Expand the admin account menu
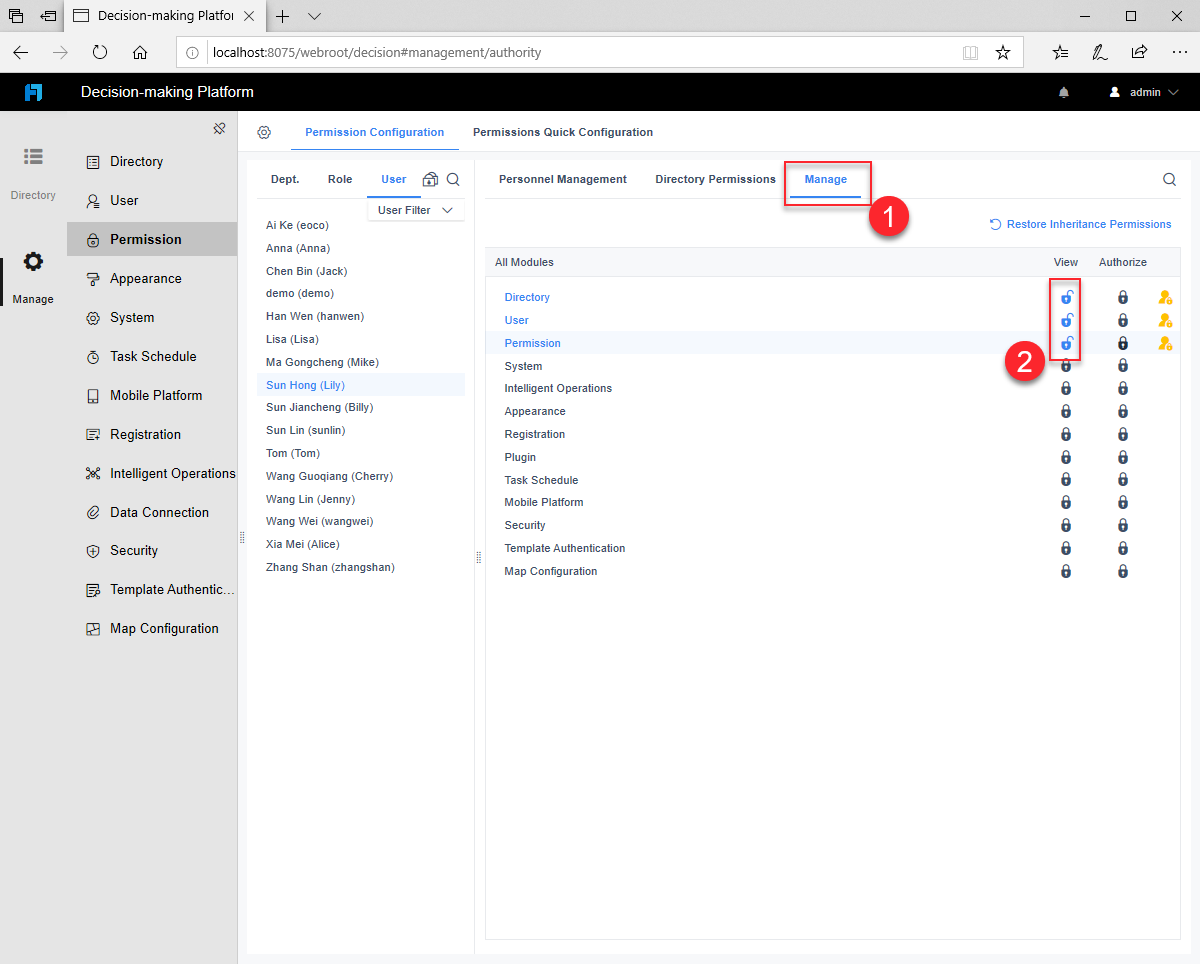 click(x=1143, y=91)
